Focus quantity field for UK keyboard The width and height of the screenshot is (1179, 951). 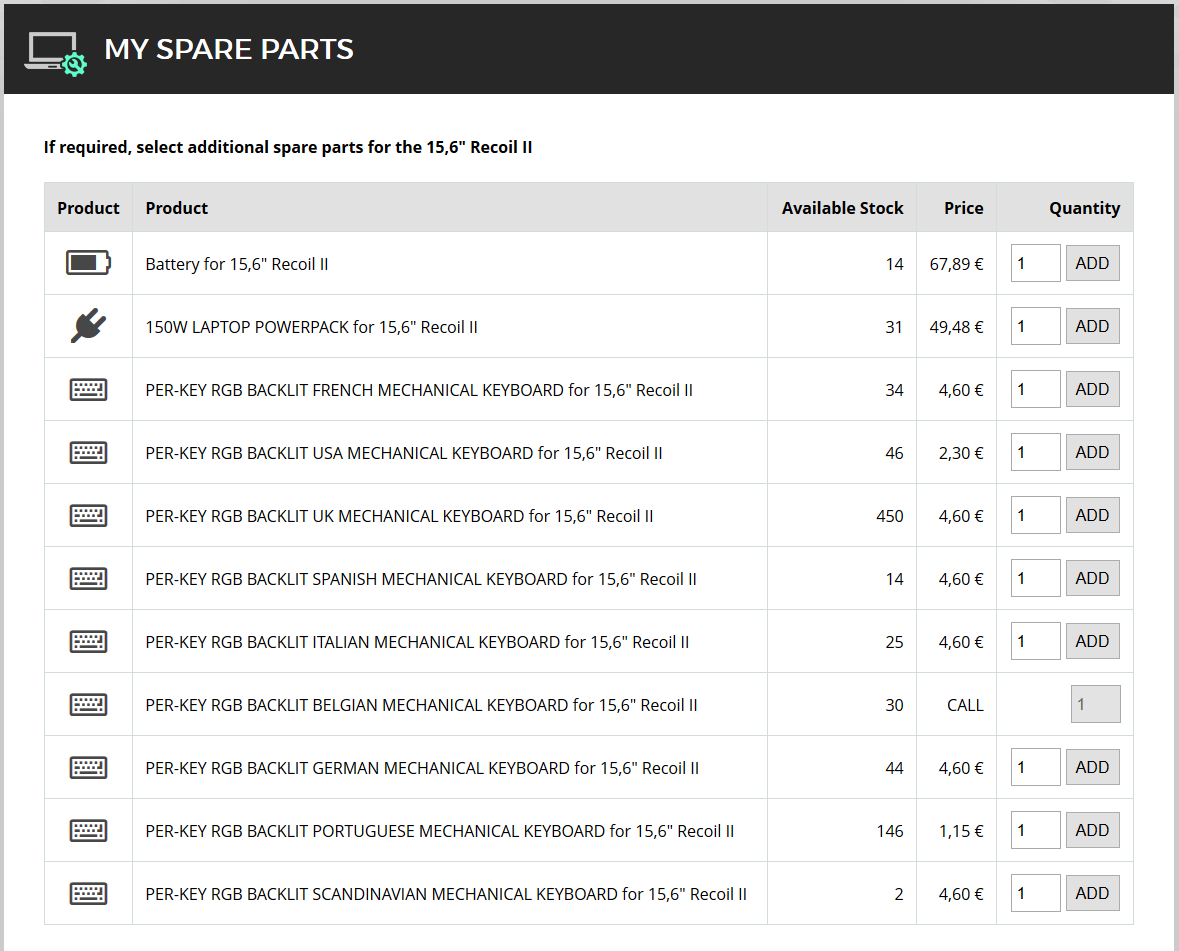1035,516
